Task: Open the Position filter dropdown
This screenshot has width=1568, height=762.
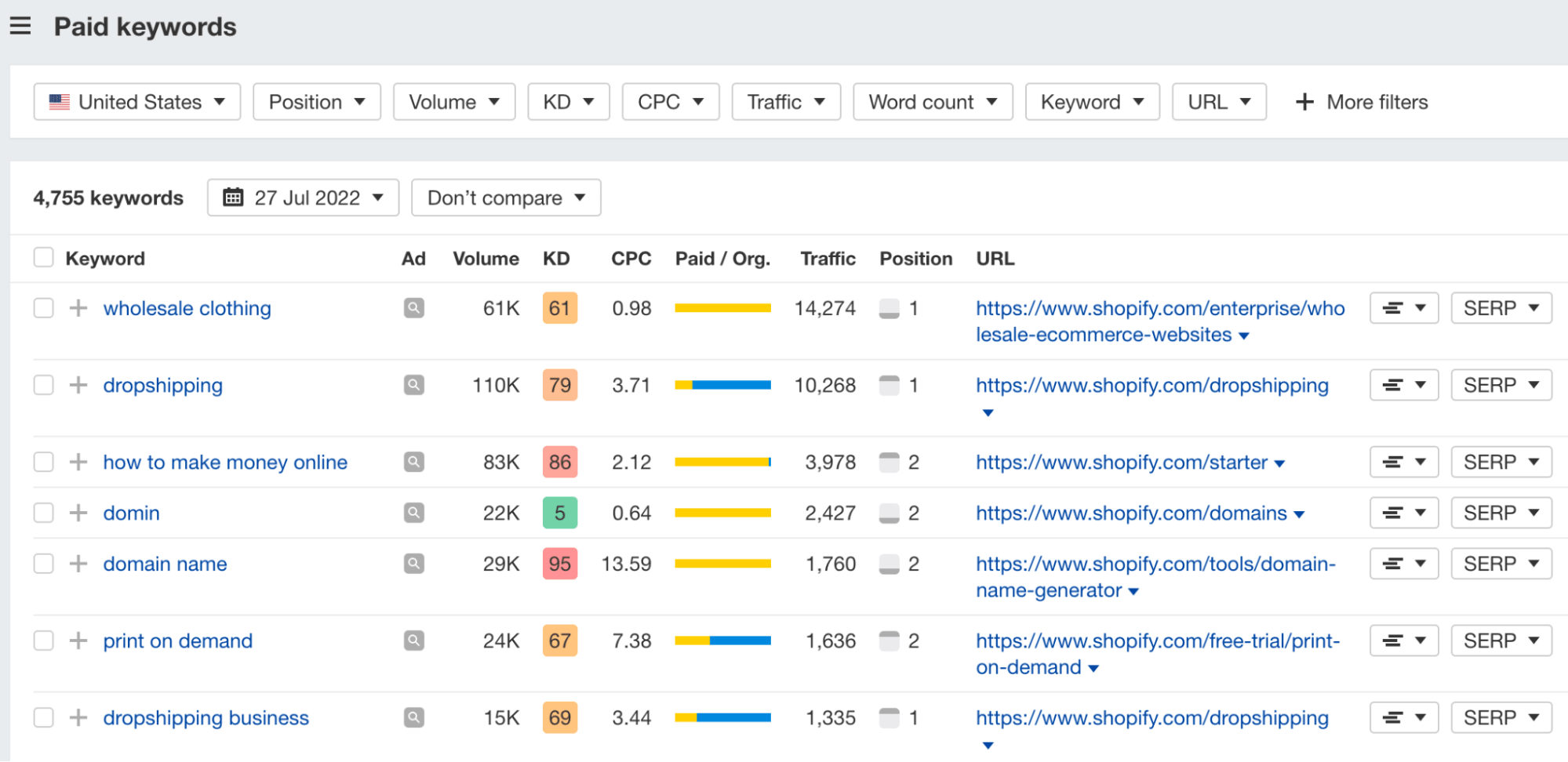Action: pyautogui.click(x=317, y=102)
